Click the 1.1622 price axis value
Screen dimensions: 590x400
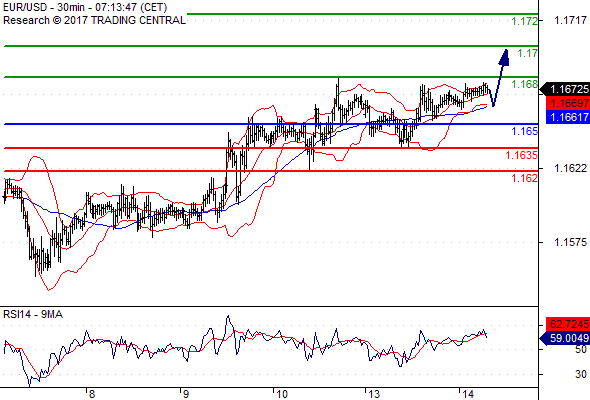(570, 168)
